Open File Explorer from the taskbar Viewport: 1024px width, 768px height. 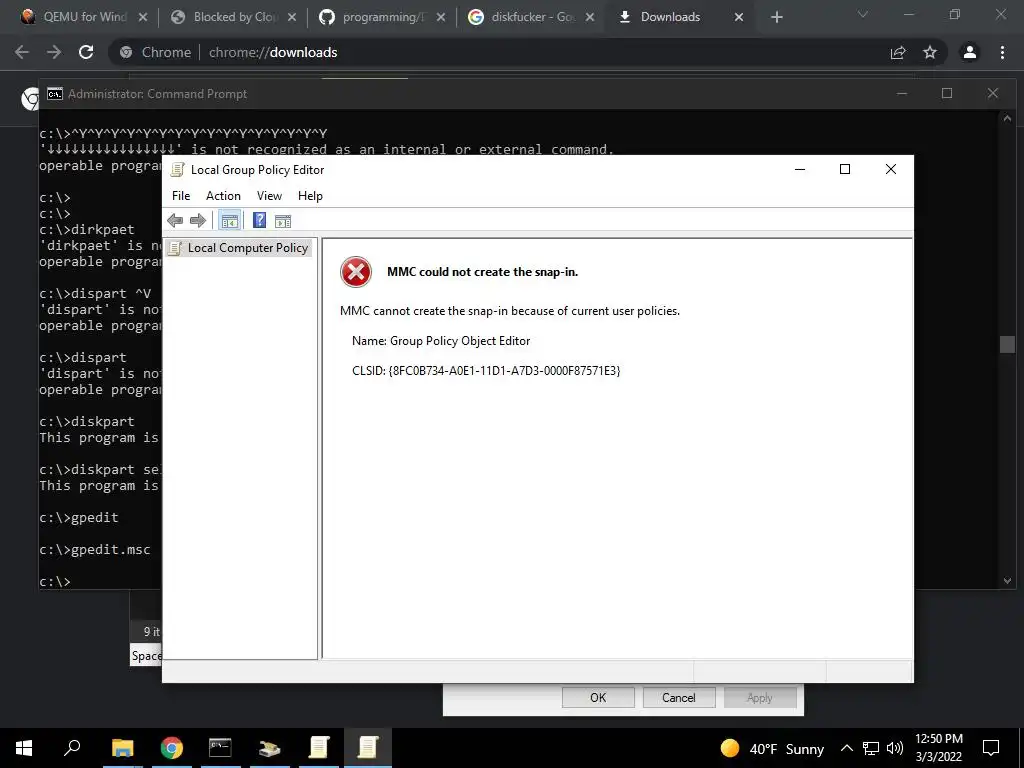coord(122,748)
